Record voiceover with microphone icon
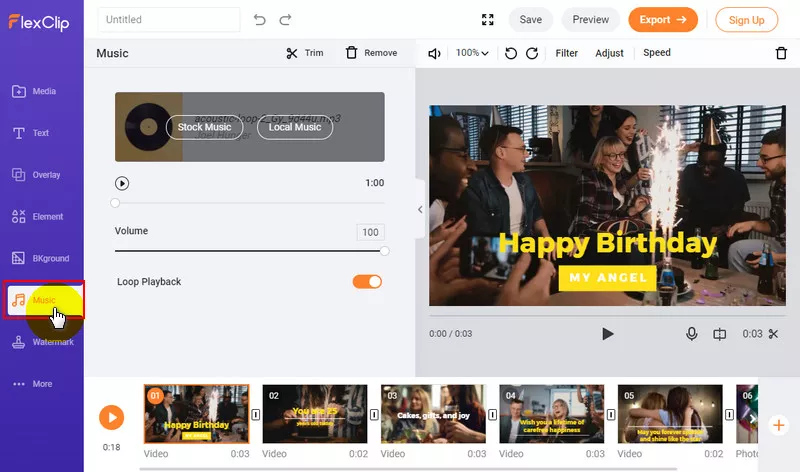Screen dimensions: 800x472 tap(692, 334)
